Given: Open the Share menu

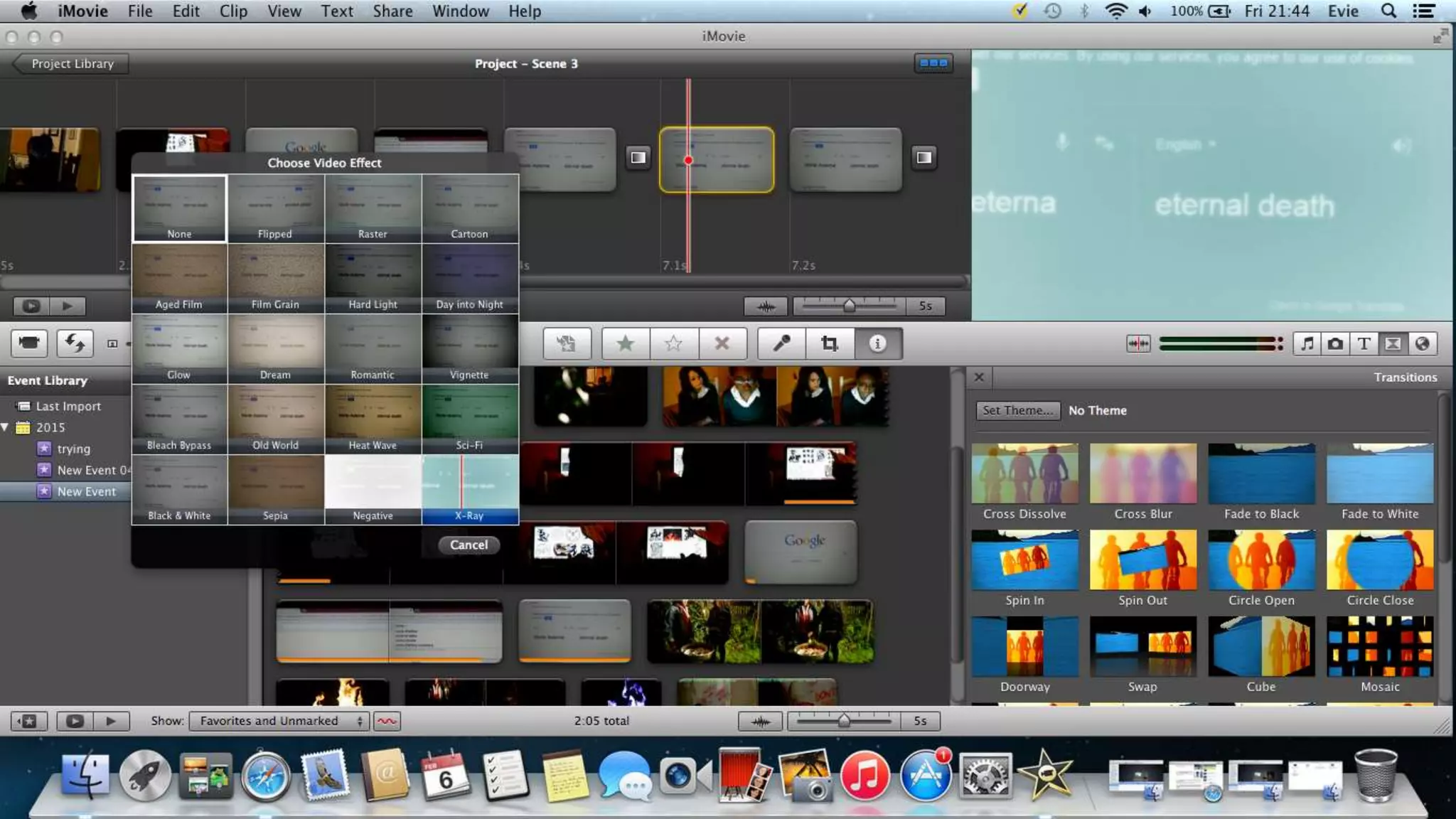Looking at the screenshot, I should pos(392,11).
